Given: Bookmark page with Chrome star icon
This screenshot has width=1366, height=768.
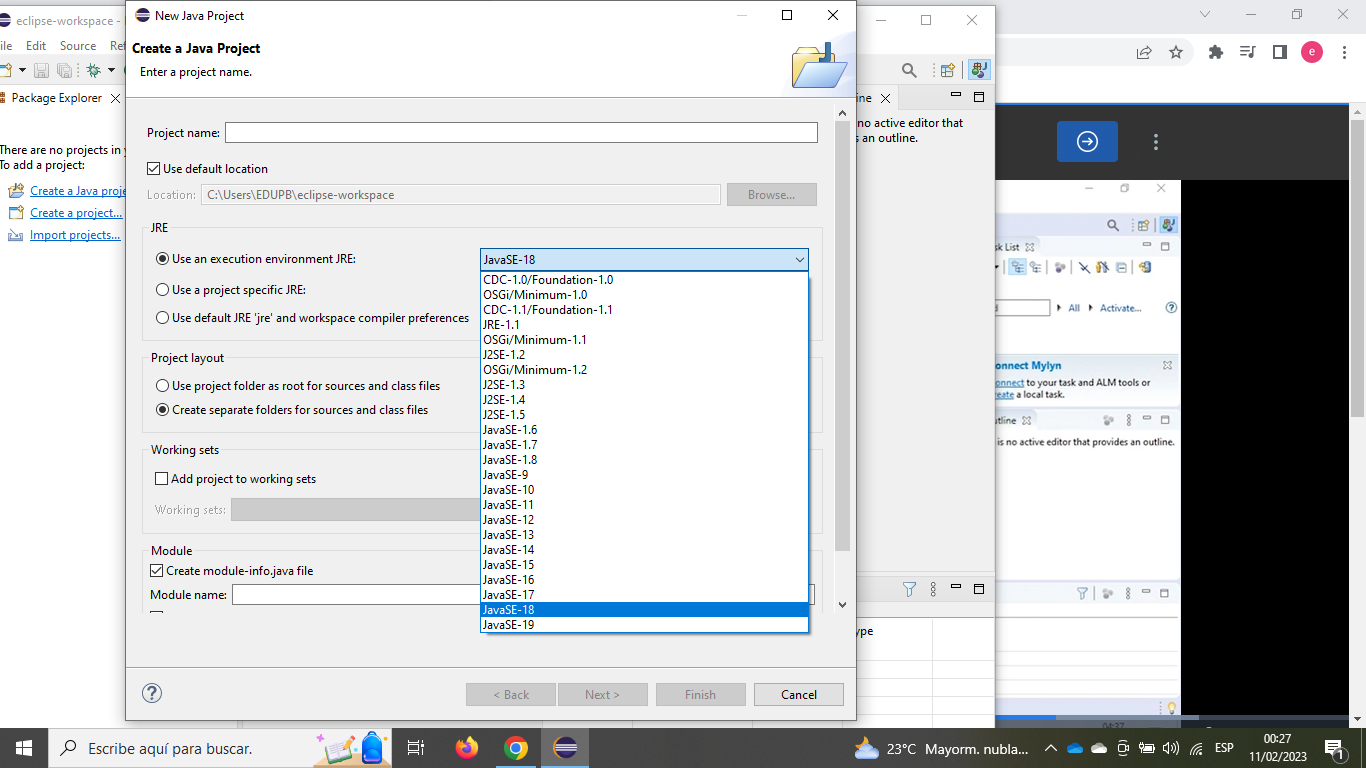Looking at the screenshot, I should tap(1176, 52).
